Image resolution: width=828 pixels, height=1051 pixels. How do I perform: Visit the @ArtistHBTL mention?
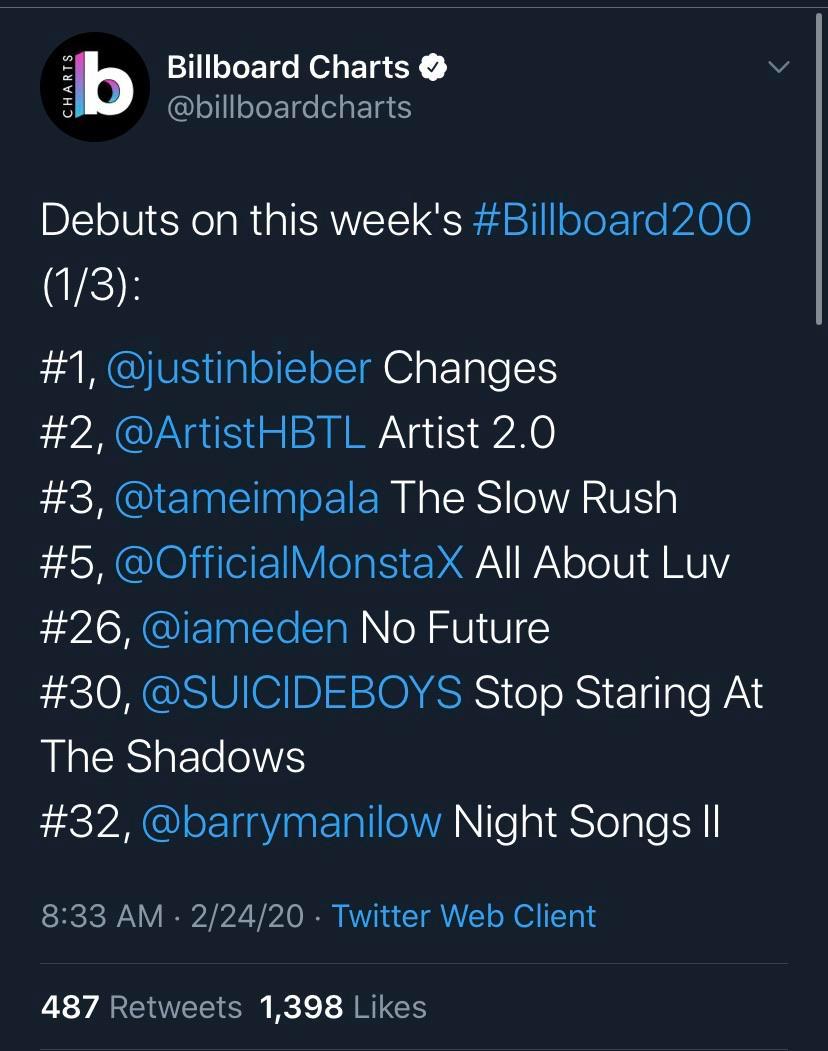coord(247,433)
